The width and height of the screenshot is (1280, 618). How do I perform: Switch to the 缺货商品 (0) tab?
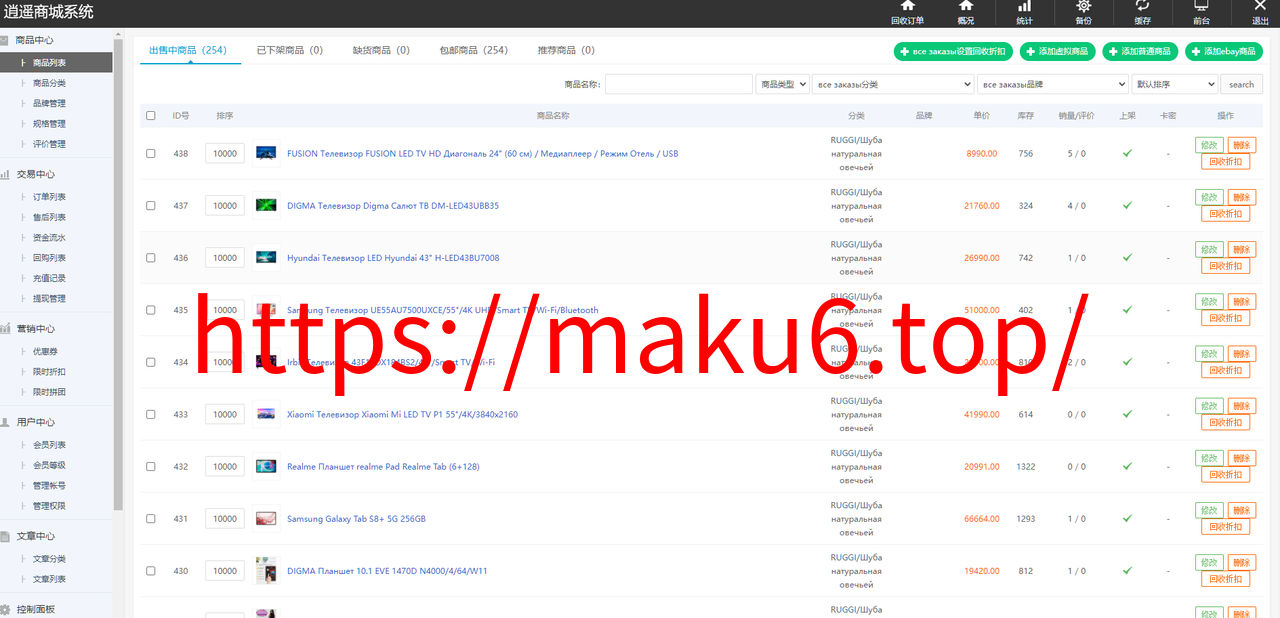pos(381,50)
